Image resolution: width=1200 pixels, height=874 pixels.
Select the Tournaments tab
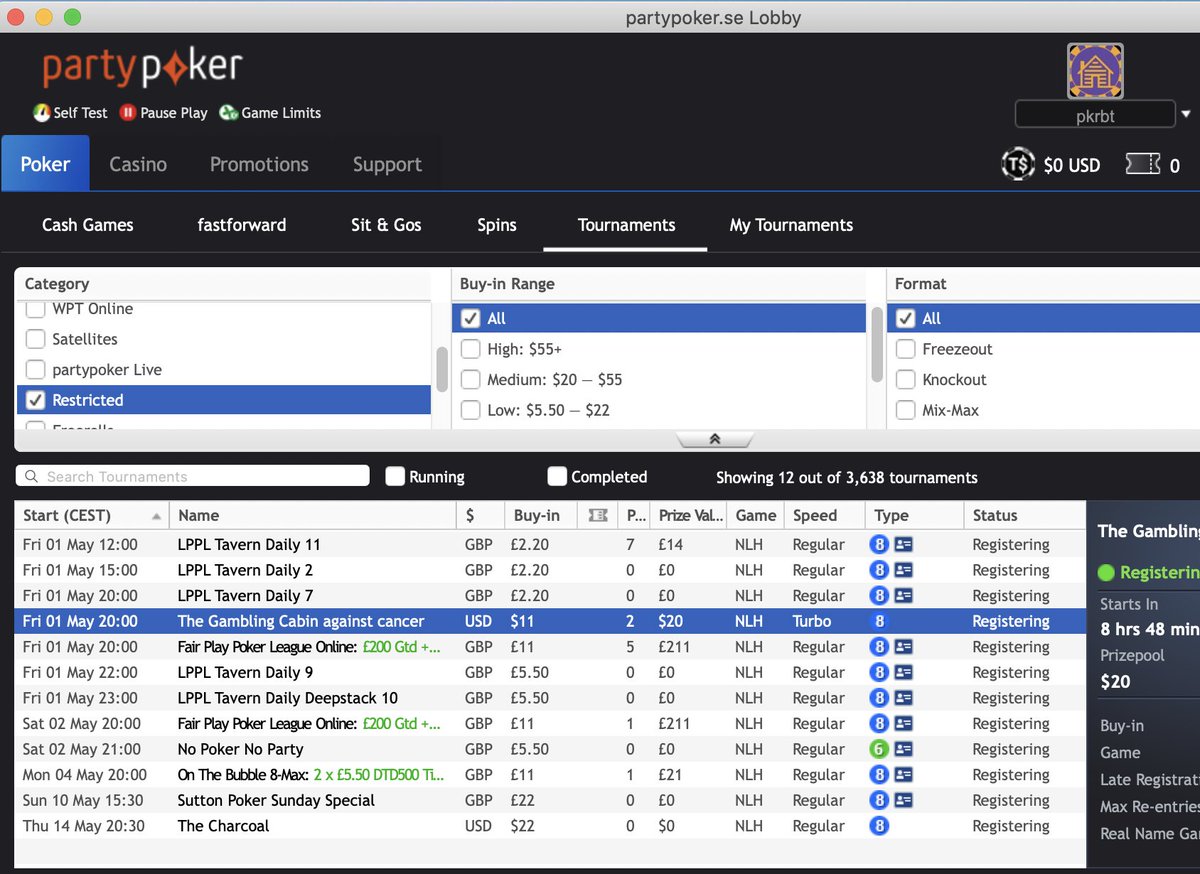pos(626,225)
